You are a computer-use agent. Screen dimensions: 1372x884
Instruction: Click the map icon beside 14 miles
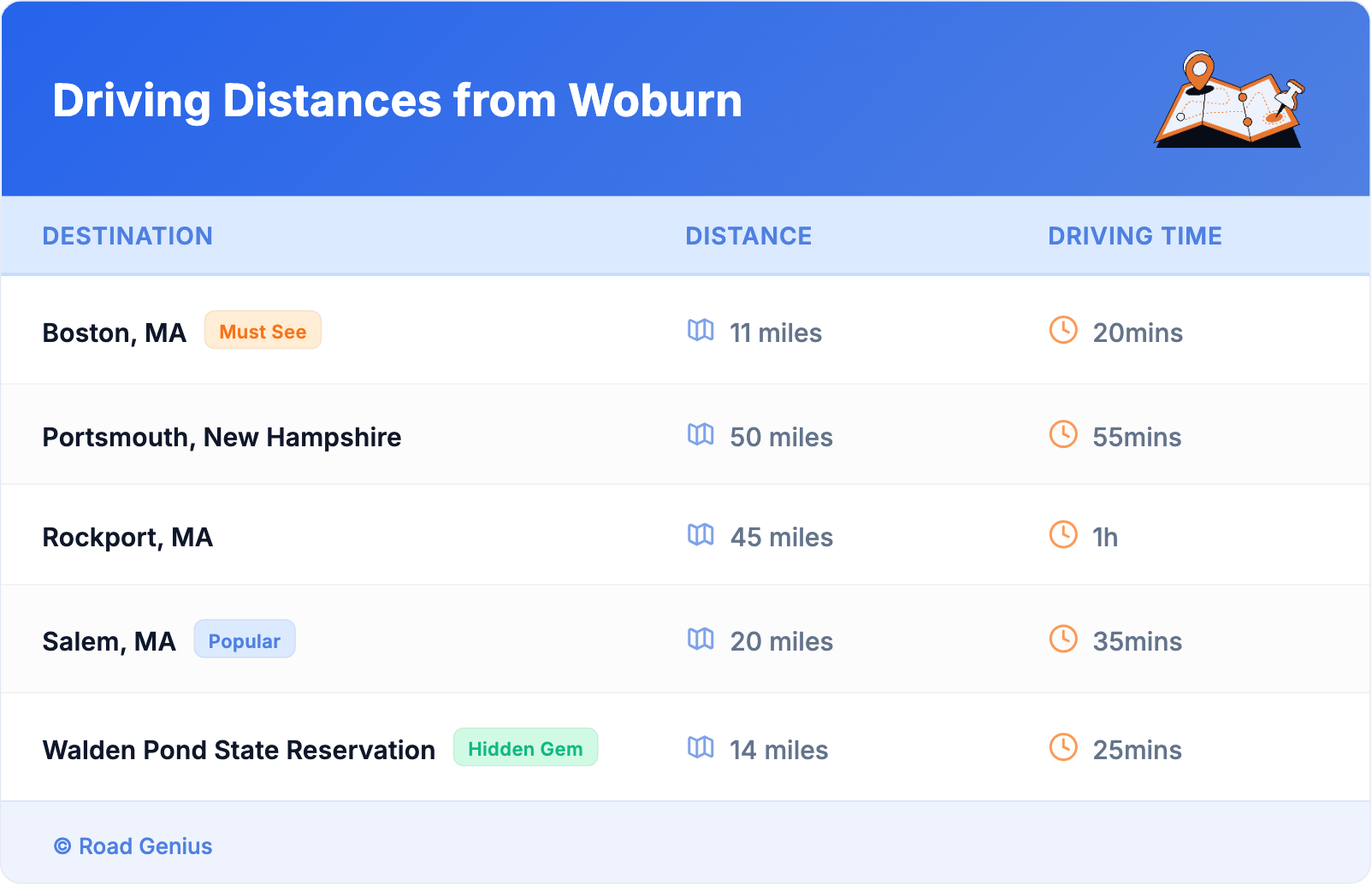(x=701, y=747)
